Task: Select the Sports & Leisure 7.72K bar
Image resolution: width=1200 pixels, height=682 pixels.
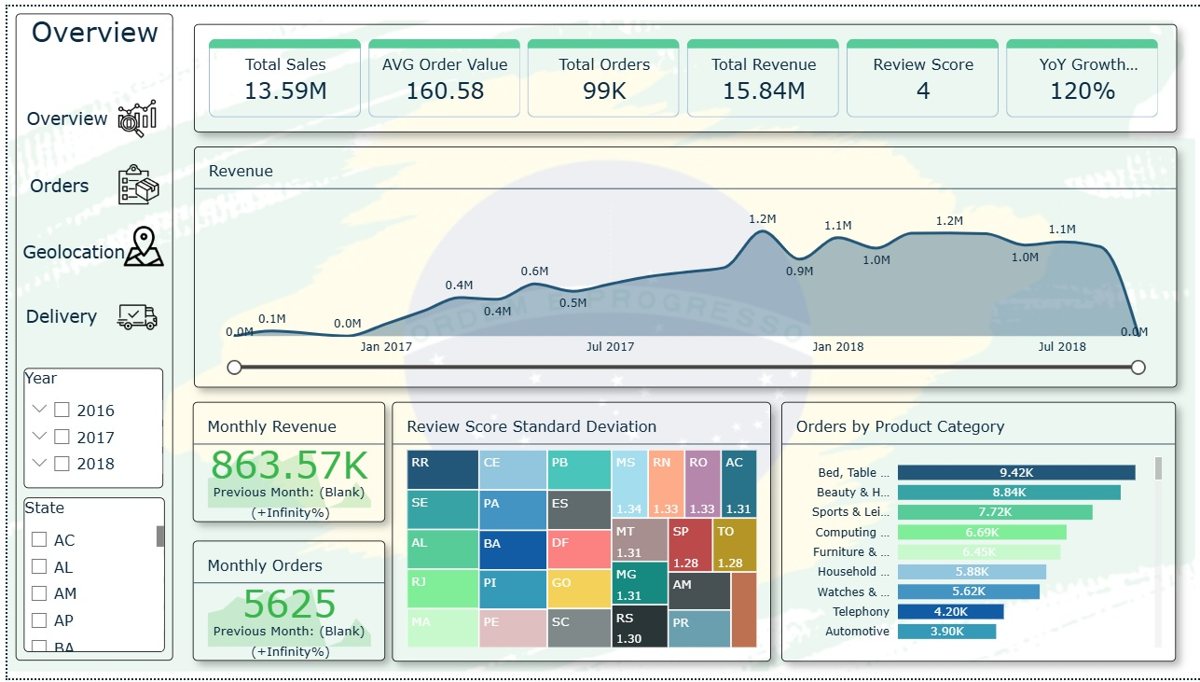Action: 995,512
